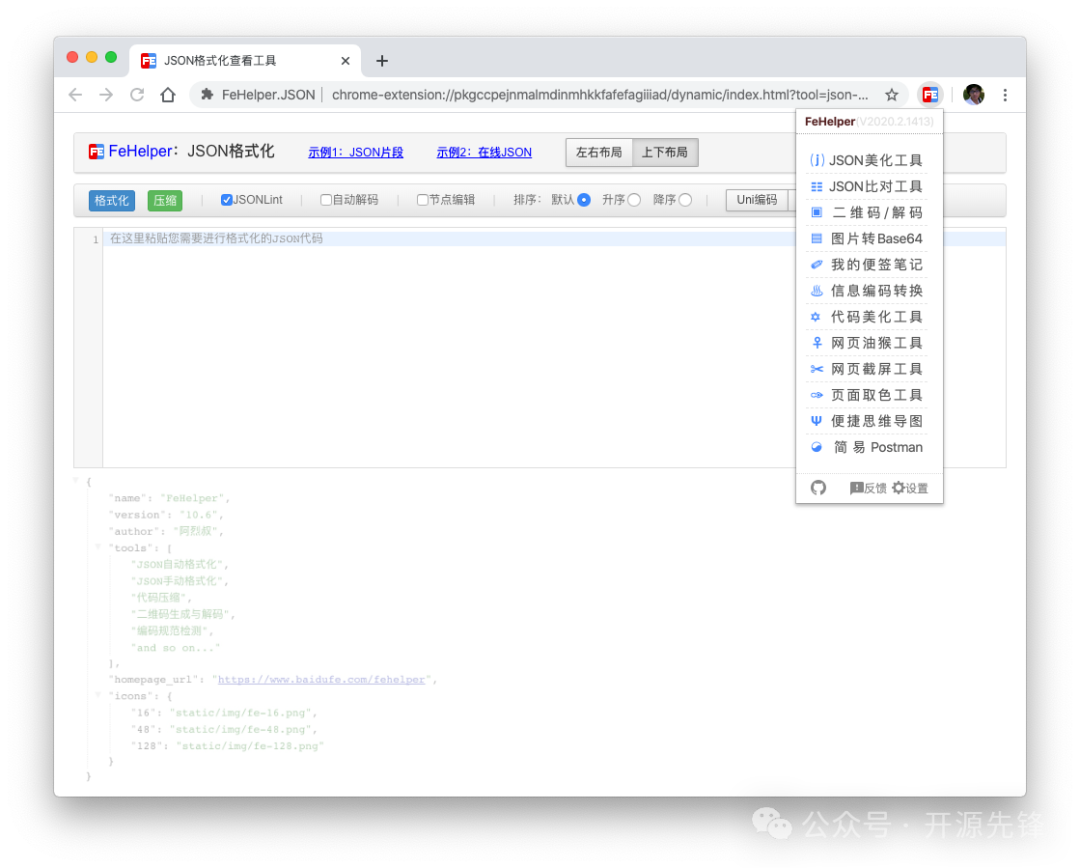Click the FeHelper logo in page header
The height and width of the screenshot is (868, 1080).
(x=96, y=152)
